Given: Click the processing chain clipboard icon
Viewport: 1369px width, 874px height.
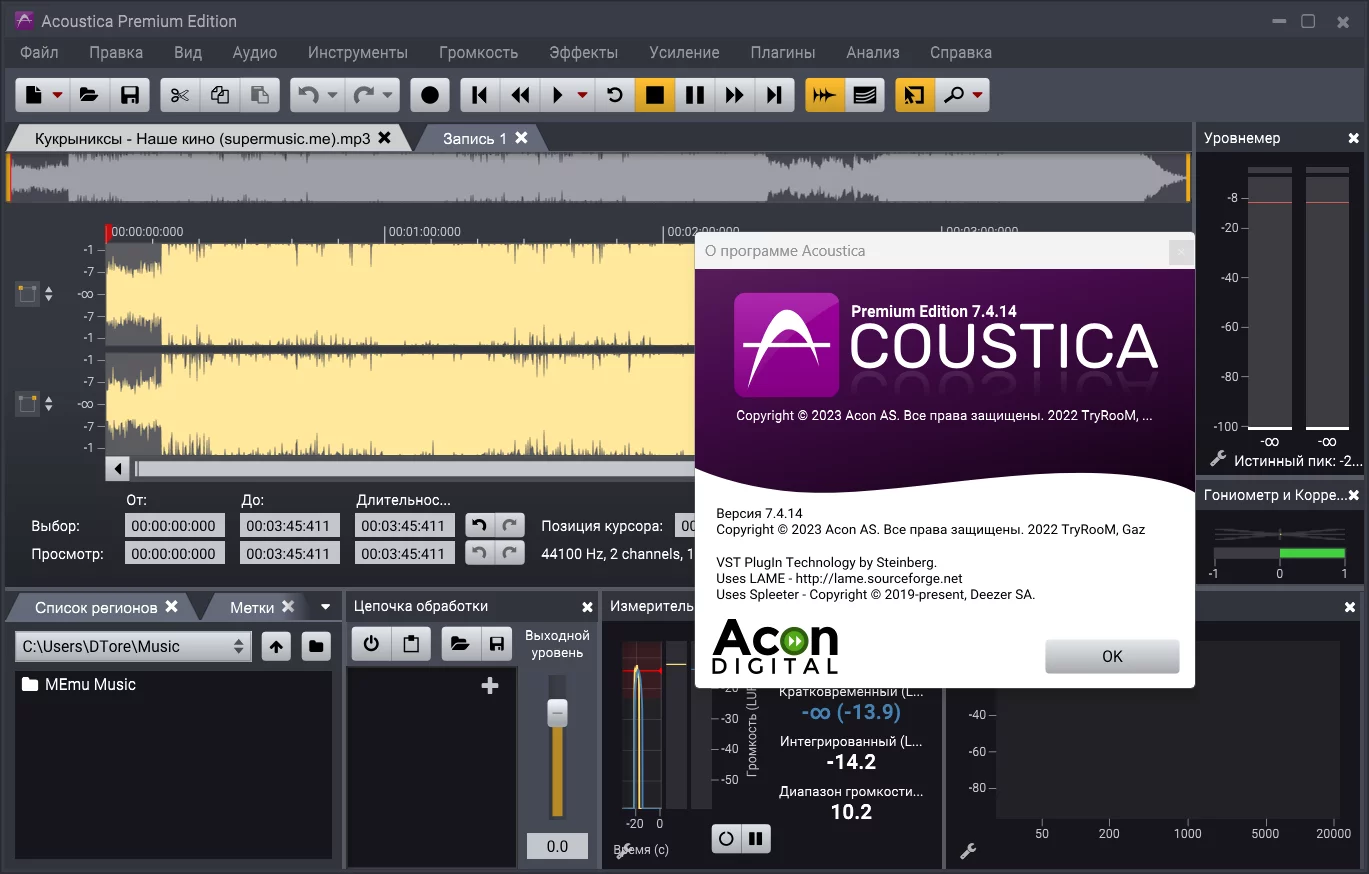Looking at the screenshot, I should pyautogui.click(x=411, y=644).
